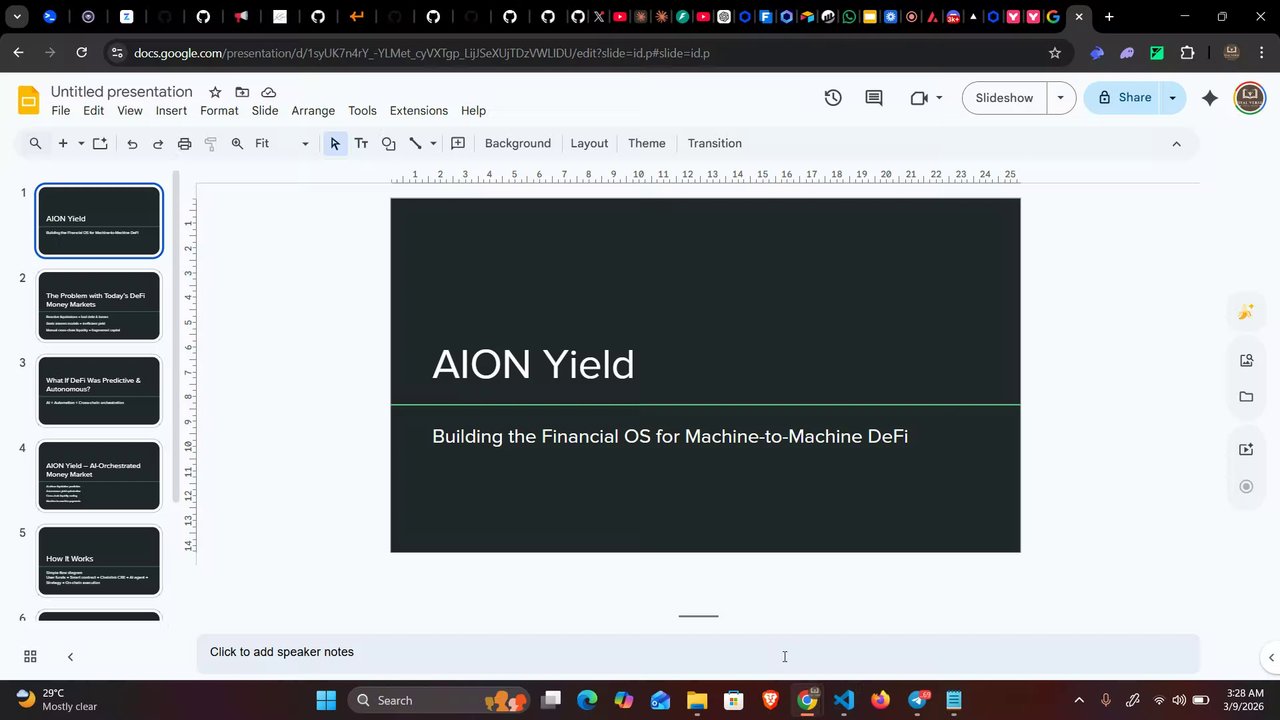Click the Print icon
This screenshot has width=1280, height=720.
click(184, 144)
